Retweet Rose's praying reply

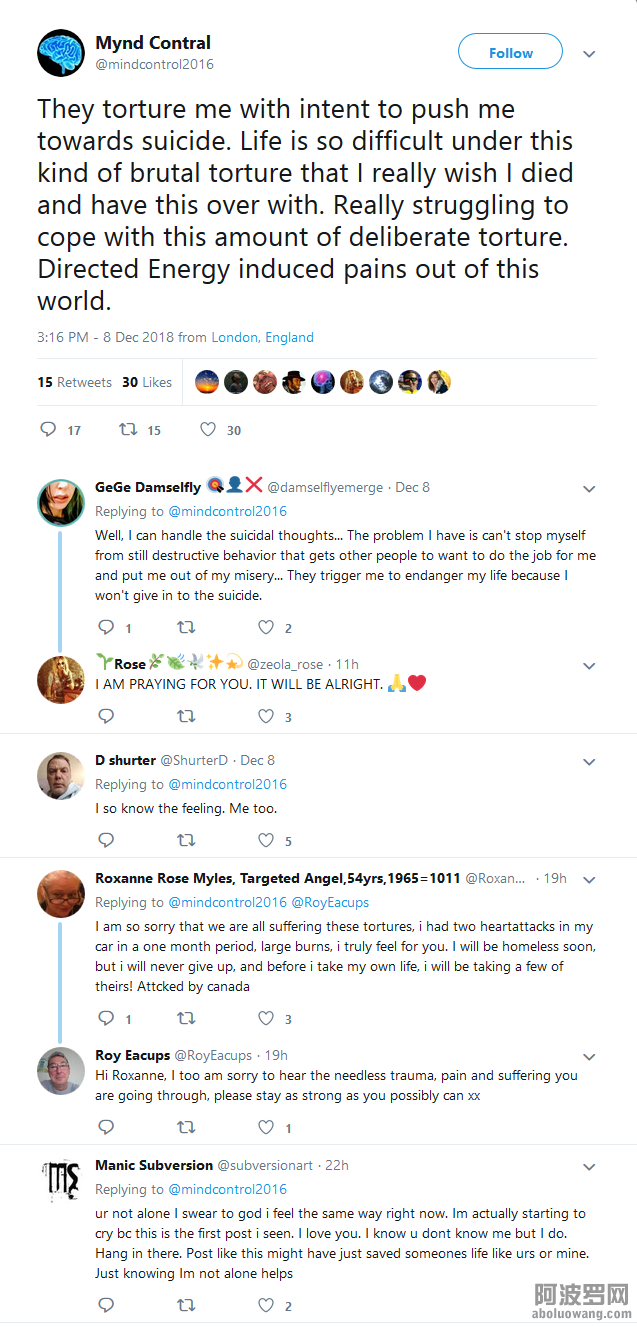(x=186, y=716)
